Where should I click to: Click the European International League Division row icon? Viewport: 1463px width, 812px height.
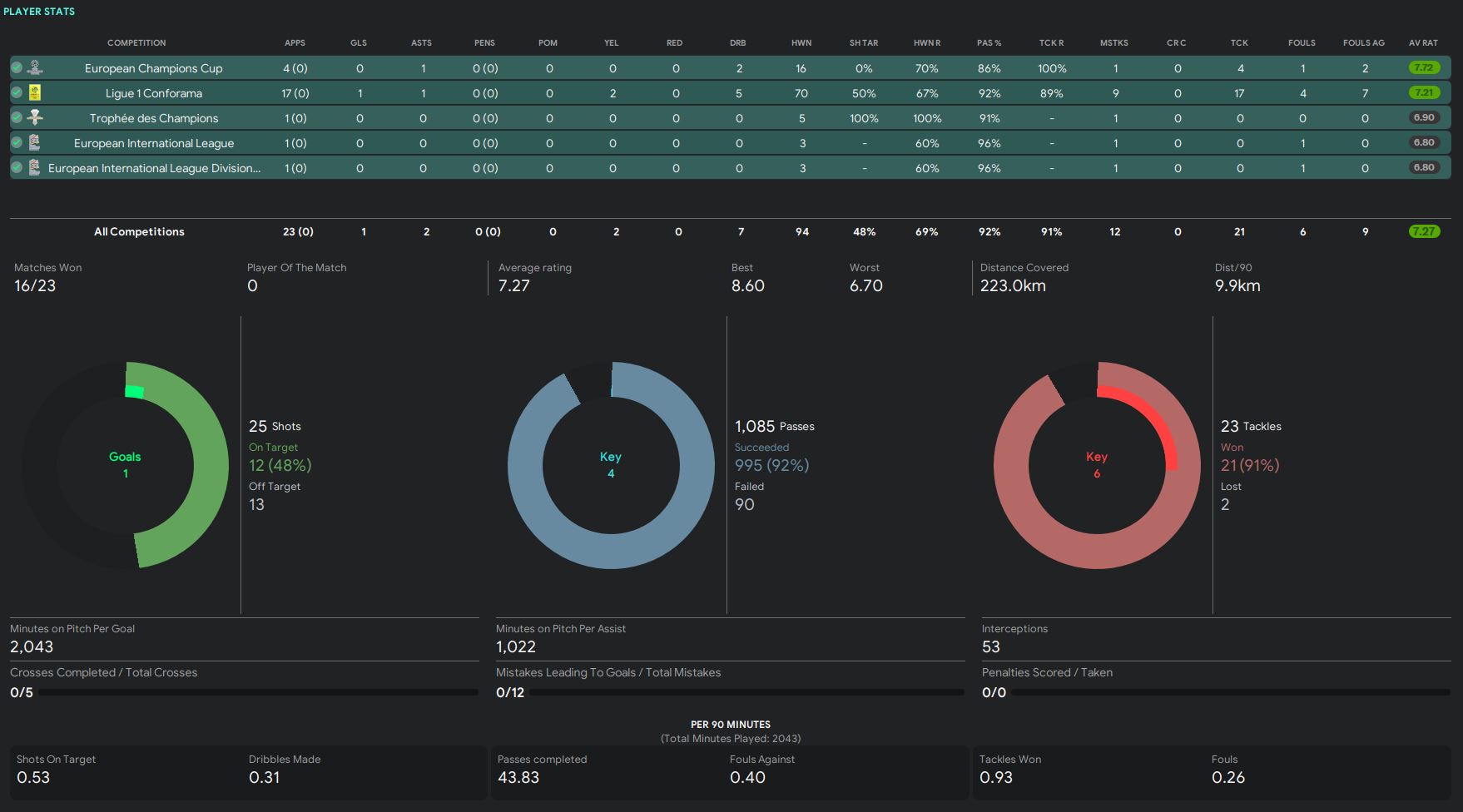coord(35,168)
